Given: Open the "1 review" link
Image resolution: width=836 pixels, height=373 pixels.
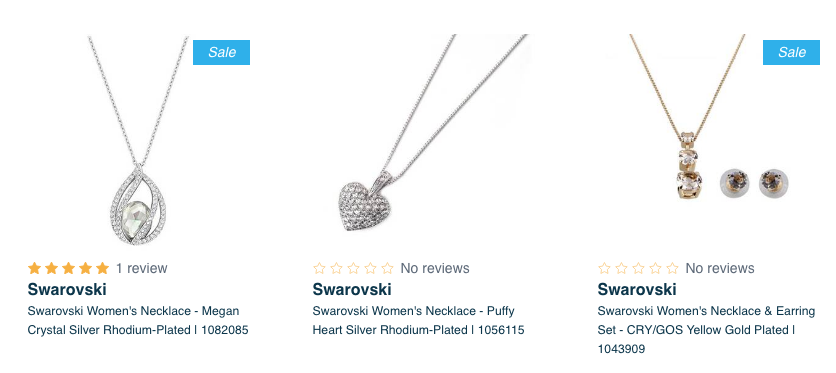Looking at the screenshot, I should [x=141, y=268].
